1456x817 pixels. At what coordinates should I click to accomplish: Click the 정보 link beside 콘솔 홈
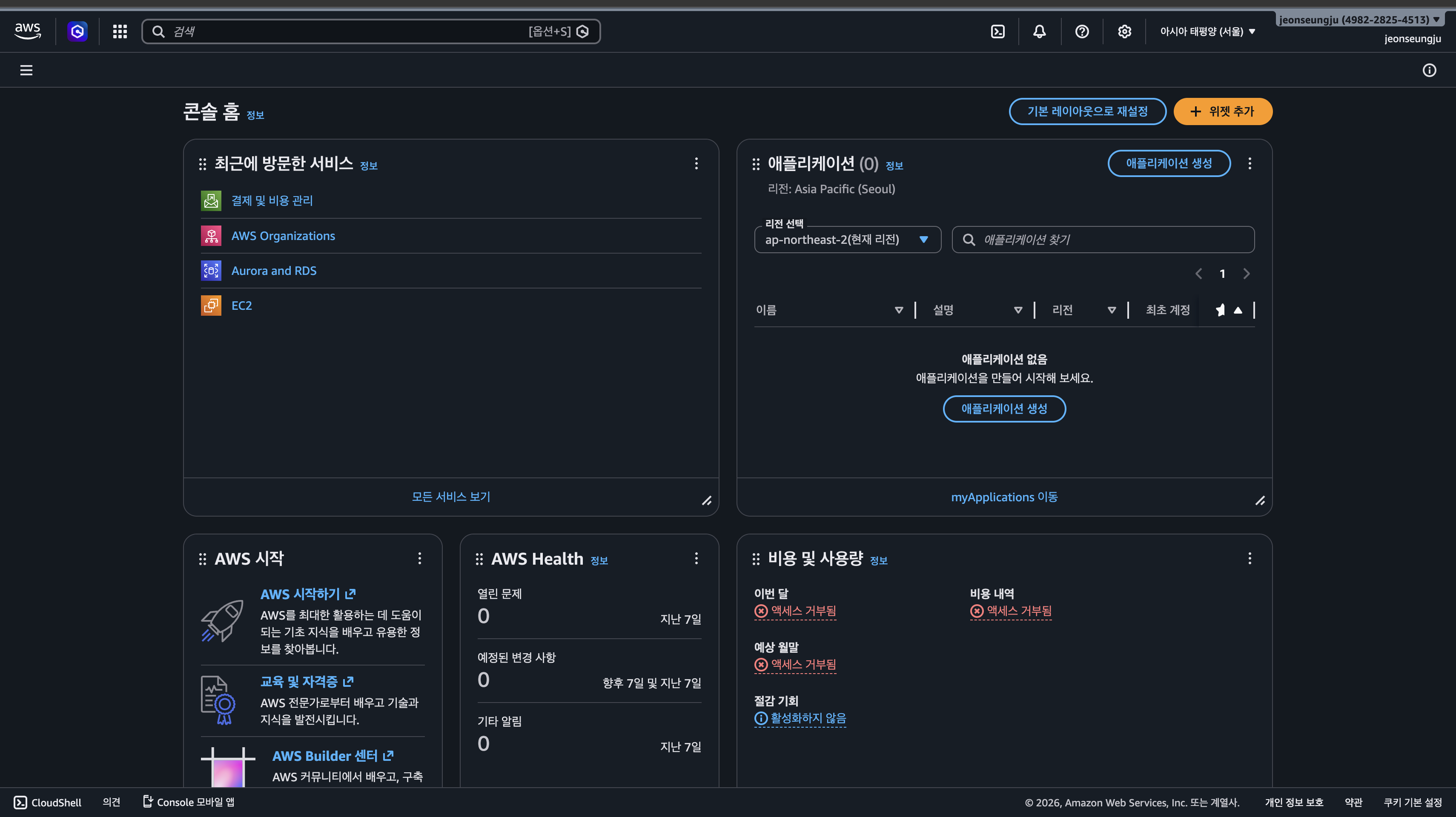255,115
